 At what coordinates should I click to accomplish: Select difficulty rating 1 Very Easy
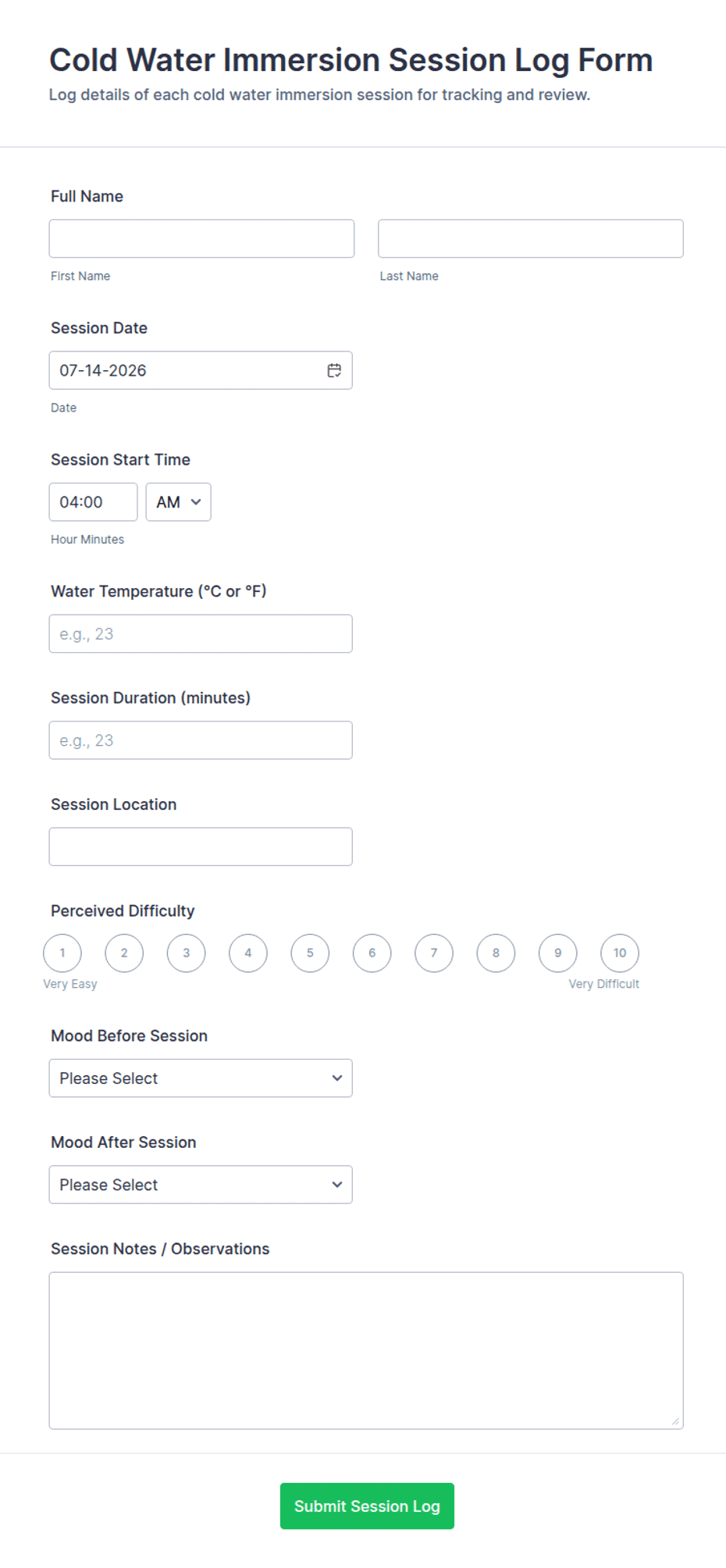point(62,953)
